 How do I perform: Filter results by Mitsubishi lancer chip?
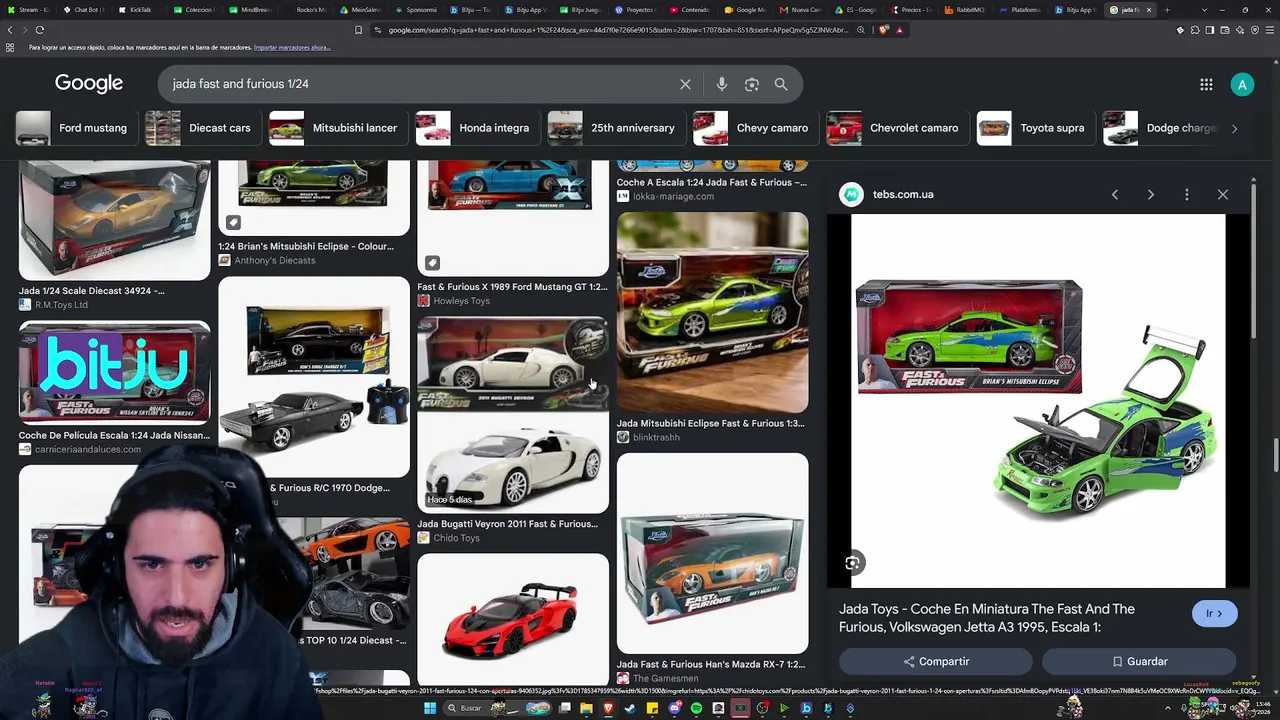338,128
